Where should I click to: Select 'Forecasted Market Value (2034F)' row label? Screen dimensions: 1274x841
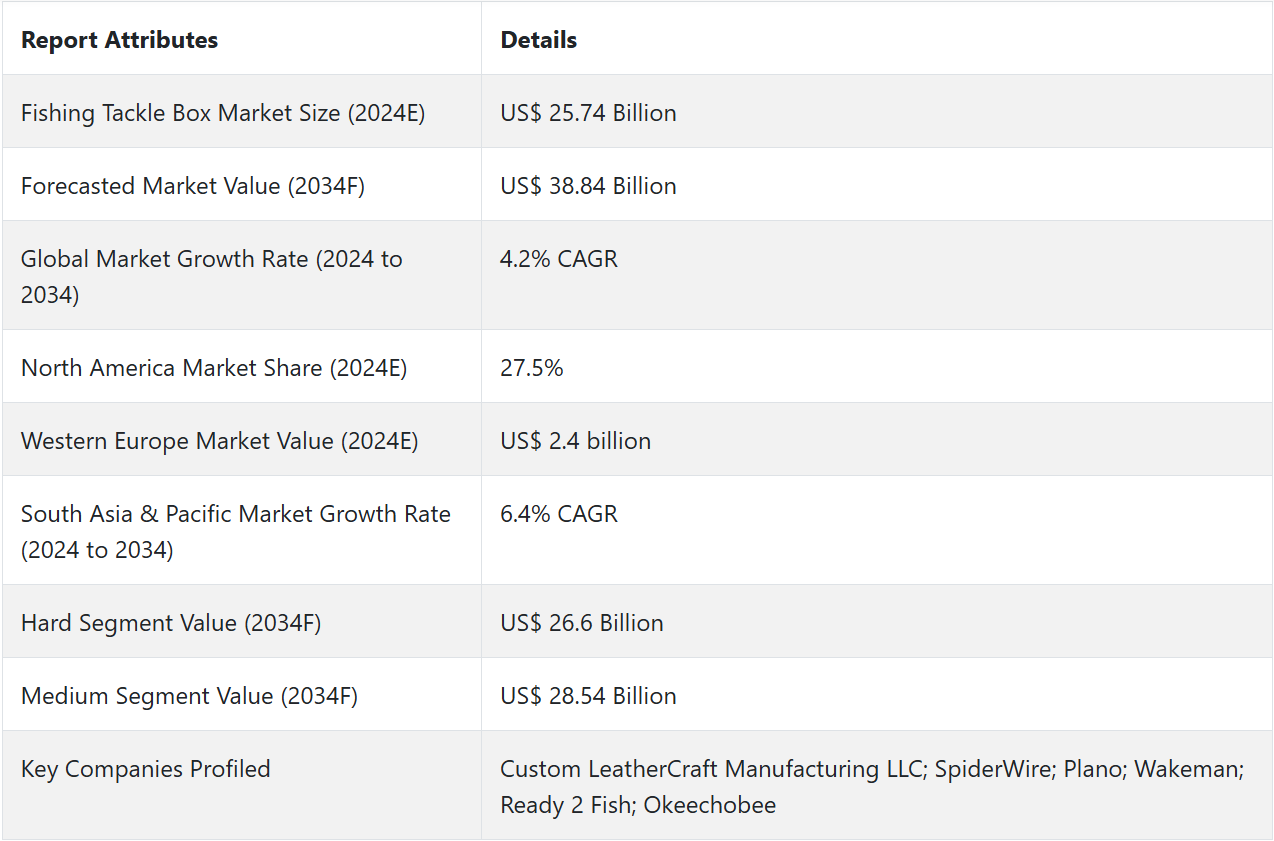[x=192, y=186]
